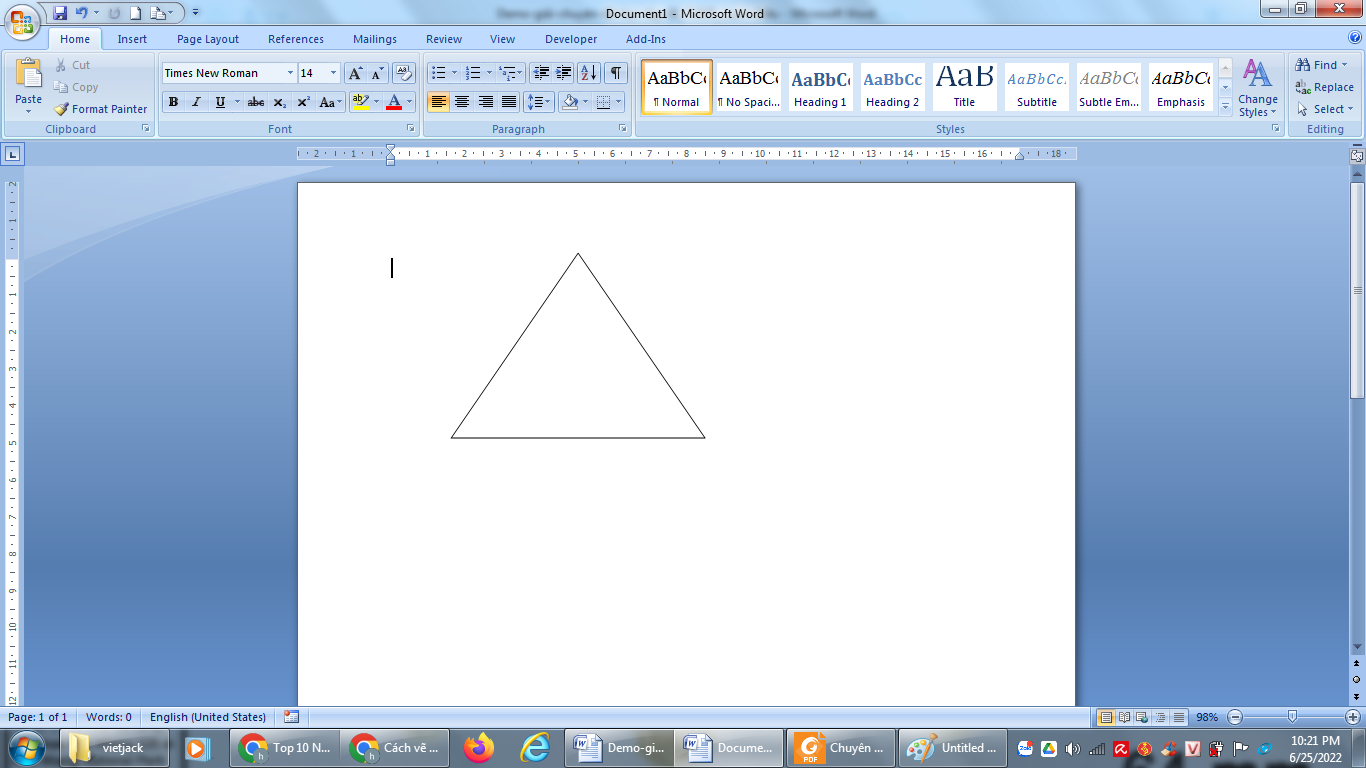Toggle Show/Hide paragraph marks
1366x768 pixels.
click(x=616, y=73)
